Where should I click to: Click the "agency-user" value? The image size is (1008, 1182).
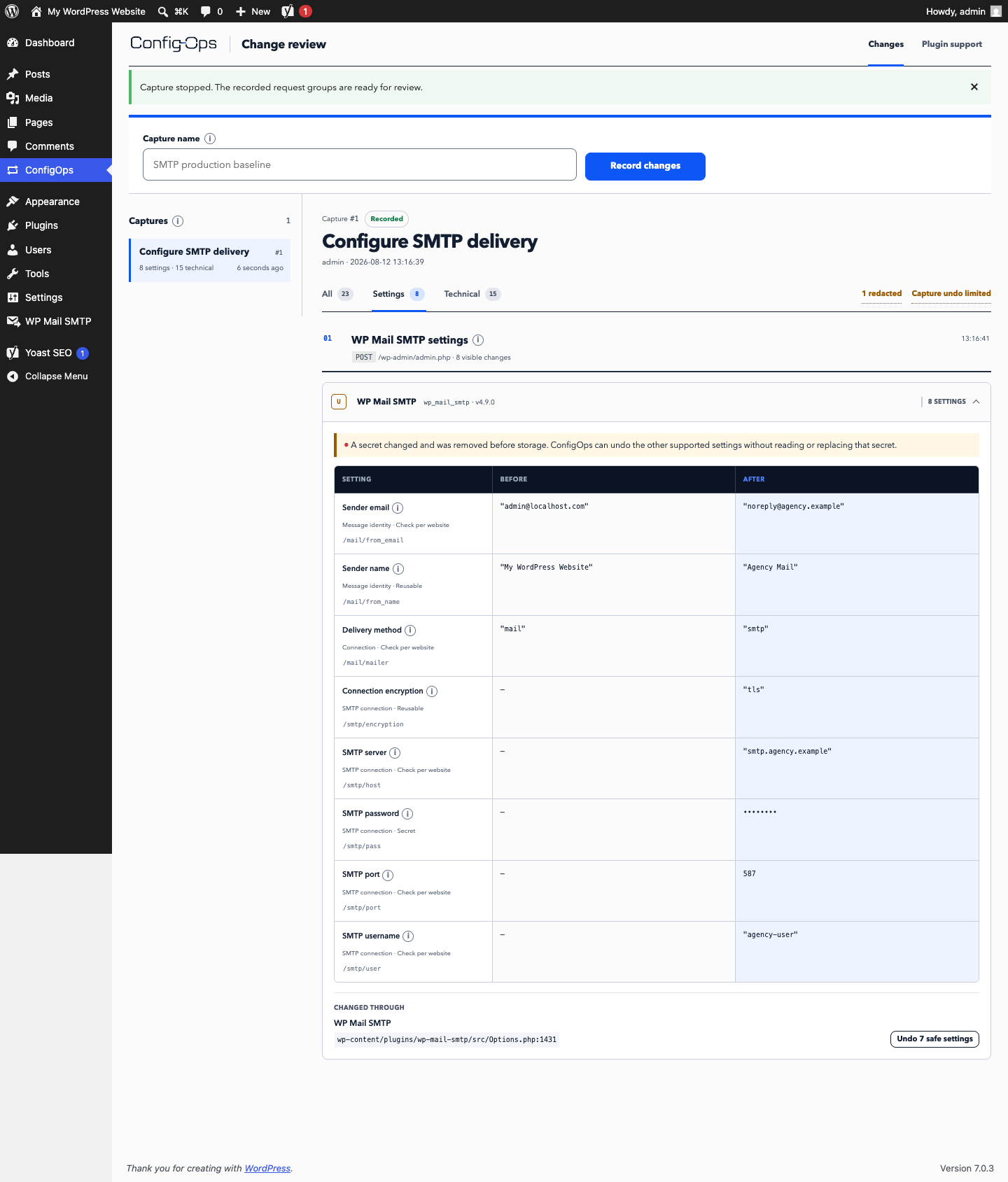click(770, 934)
